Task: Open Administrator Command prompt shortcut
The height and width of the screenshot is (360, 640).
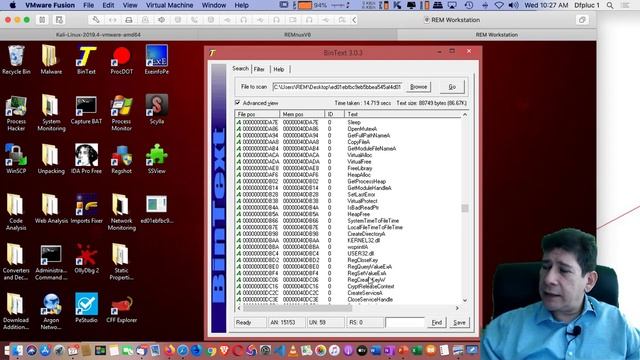Action: pos(51,262)
